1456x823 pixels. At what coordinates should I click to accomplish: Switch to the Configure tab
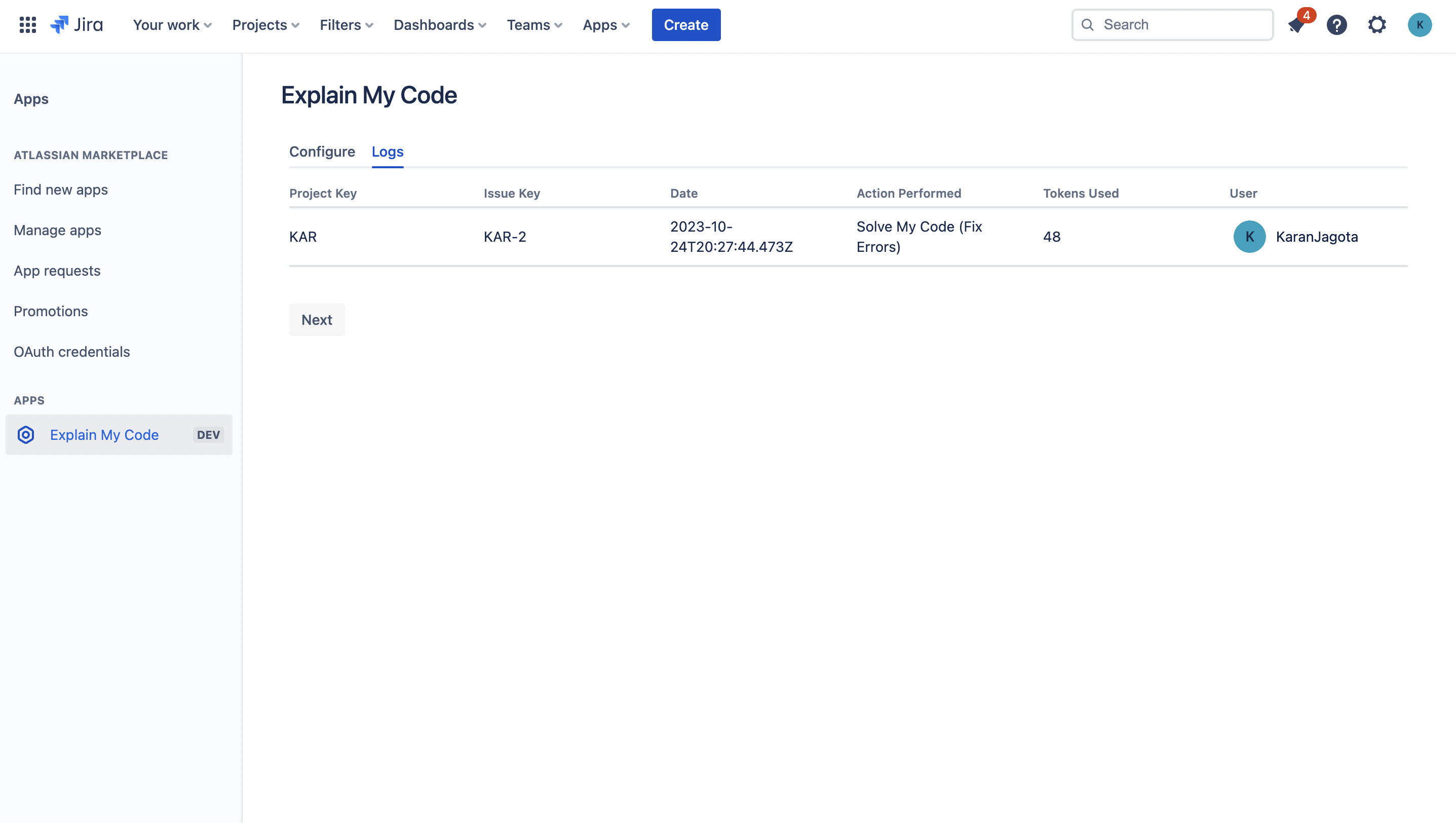322,152
